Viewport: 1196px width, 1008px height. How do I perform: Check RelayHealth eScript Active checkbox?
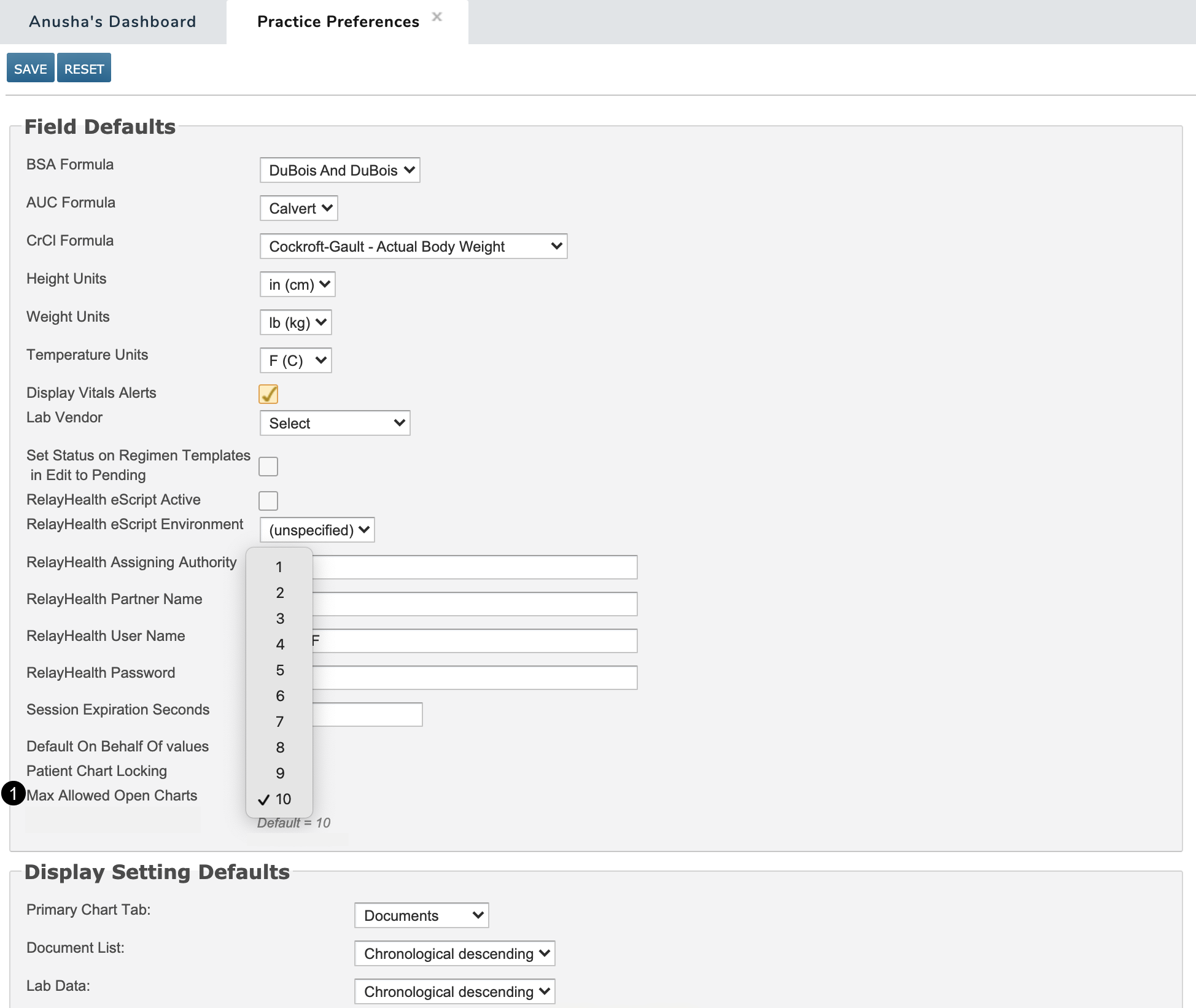268,501
